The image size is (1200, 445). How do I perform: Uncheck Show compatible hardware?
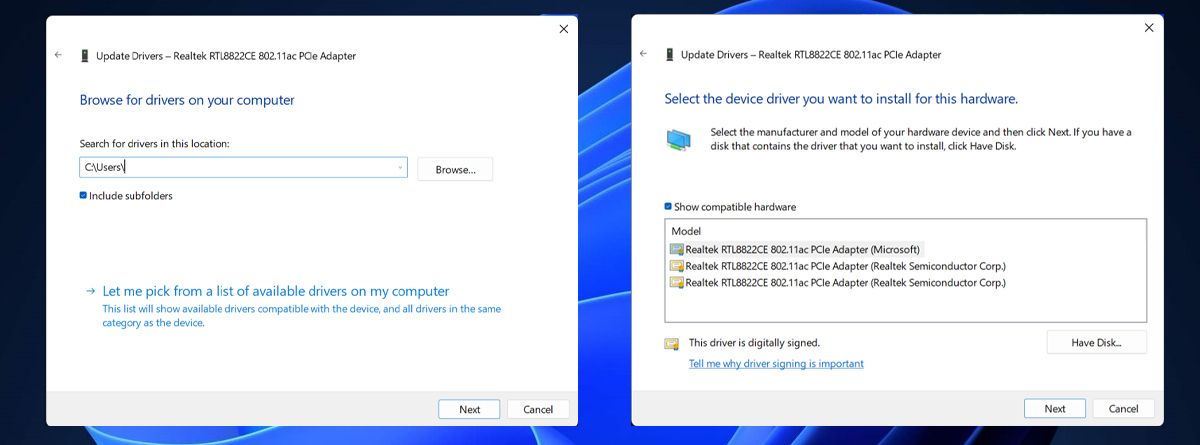(669, 207)
